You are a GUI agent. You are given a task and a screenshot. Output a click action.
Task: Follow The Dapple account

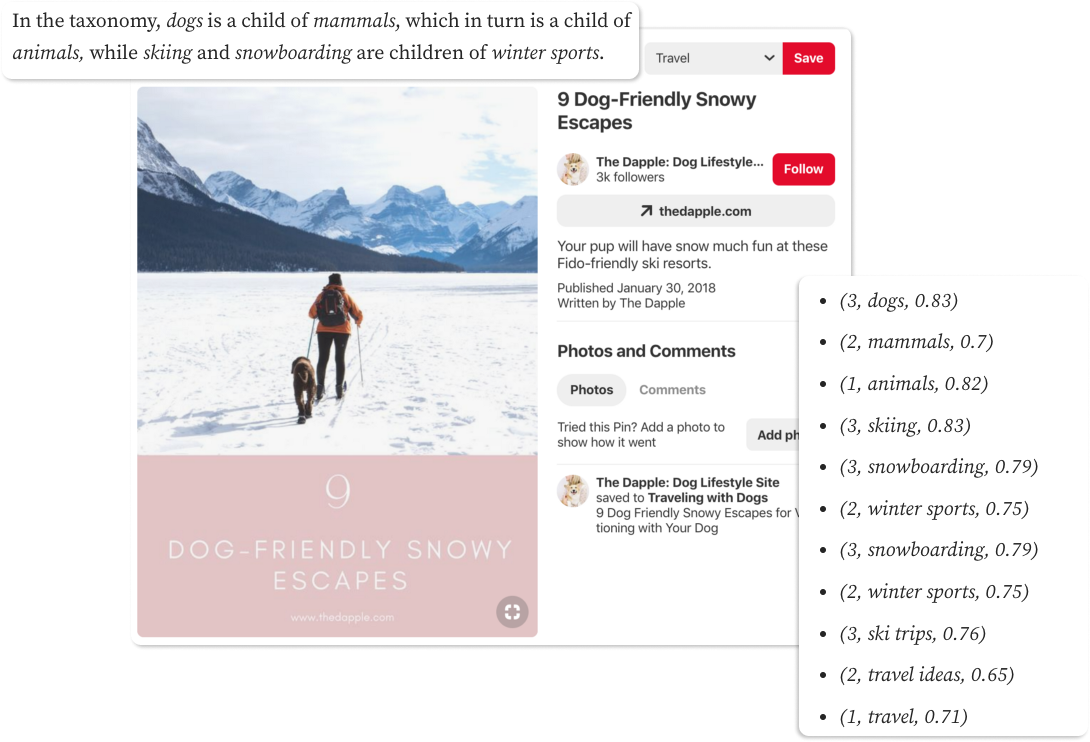pyautogui.click(x=804, y=169)
